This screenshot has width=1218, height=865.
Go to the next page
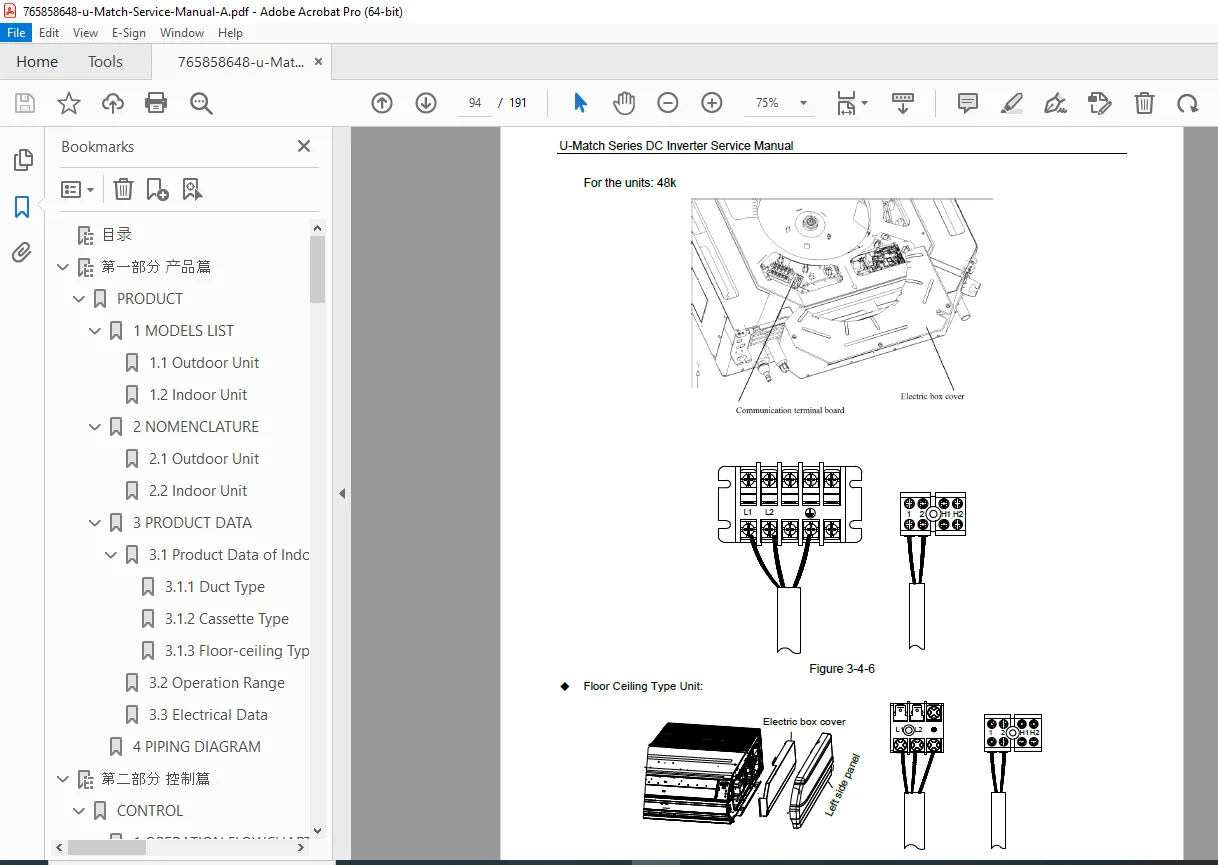pyautogui.click(x=426, y=103)
